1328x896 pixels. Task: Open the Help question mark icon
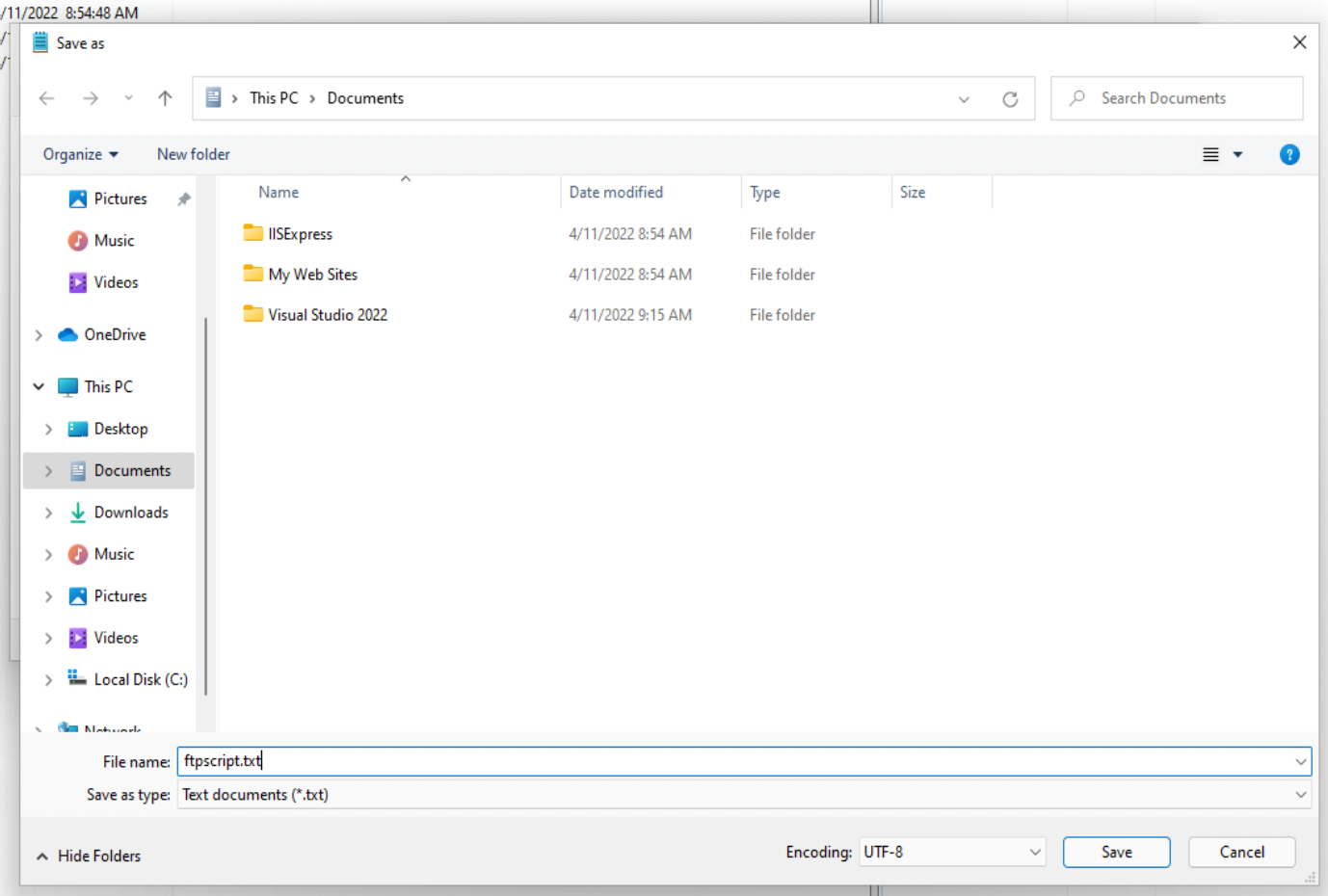(x=1288, y=155)
